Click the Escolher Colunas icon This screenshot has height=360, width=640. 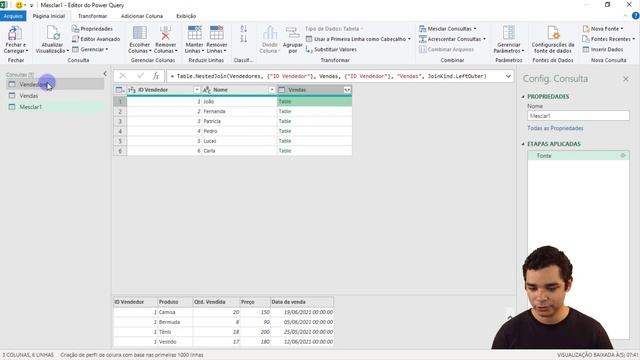(x=140, y=33)
